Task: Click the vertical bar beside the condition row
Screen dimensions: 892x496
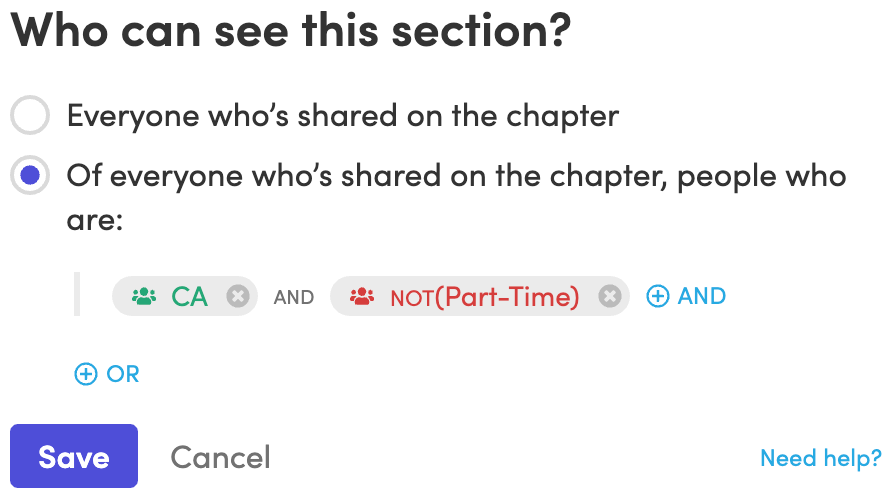Action: [77, 294]
